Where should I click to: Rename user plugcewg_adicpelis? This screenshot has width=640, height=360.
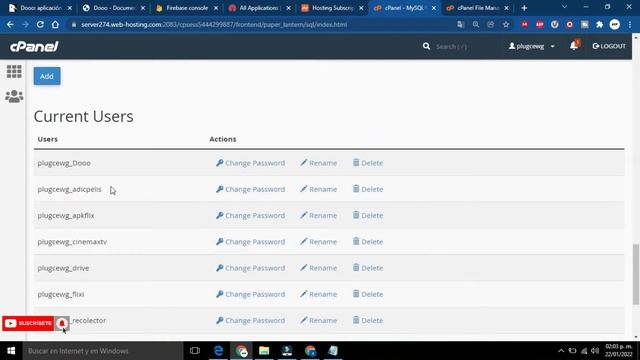318,189
